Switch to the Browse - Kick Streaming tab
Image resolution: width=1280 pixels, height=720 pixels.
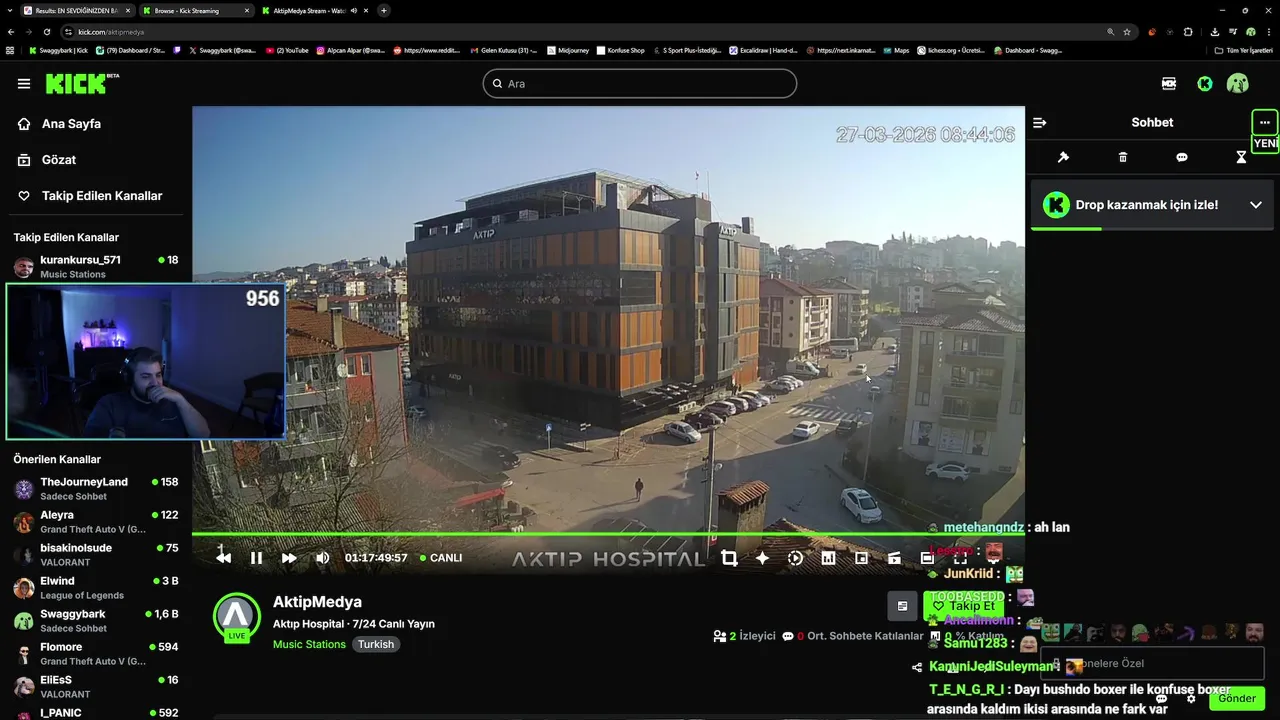195,10
